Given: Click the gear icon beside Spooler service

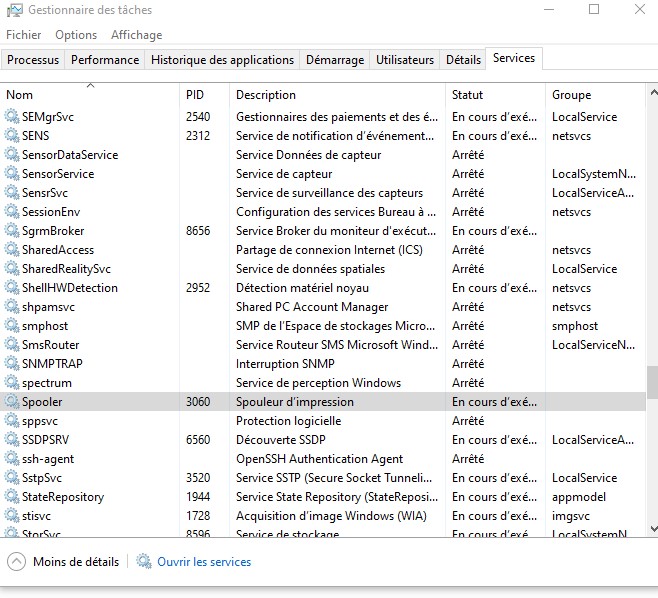Looking at the screenshot, I should tap(12, 402).
